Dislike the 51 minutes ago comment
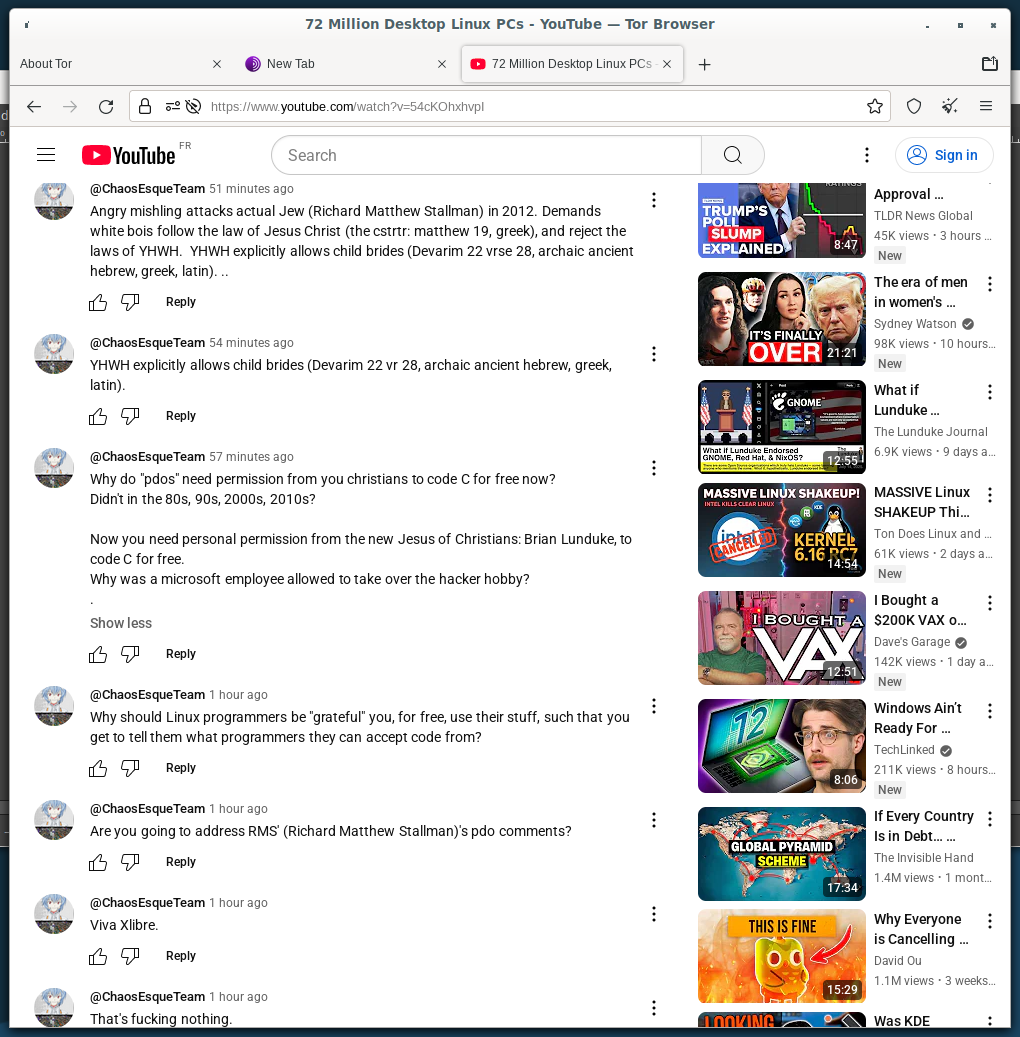This screenshot has width=1020, height=1037. (130, 302)
